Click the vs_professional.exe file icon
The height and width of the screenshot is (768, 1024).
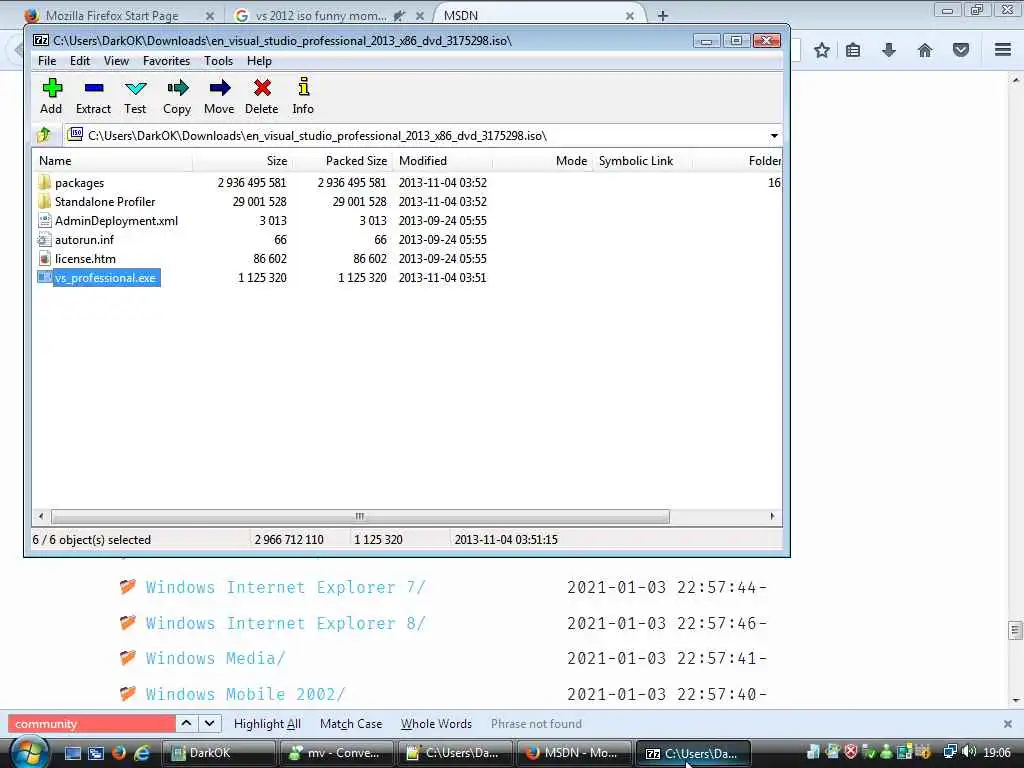44,277
